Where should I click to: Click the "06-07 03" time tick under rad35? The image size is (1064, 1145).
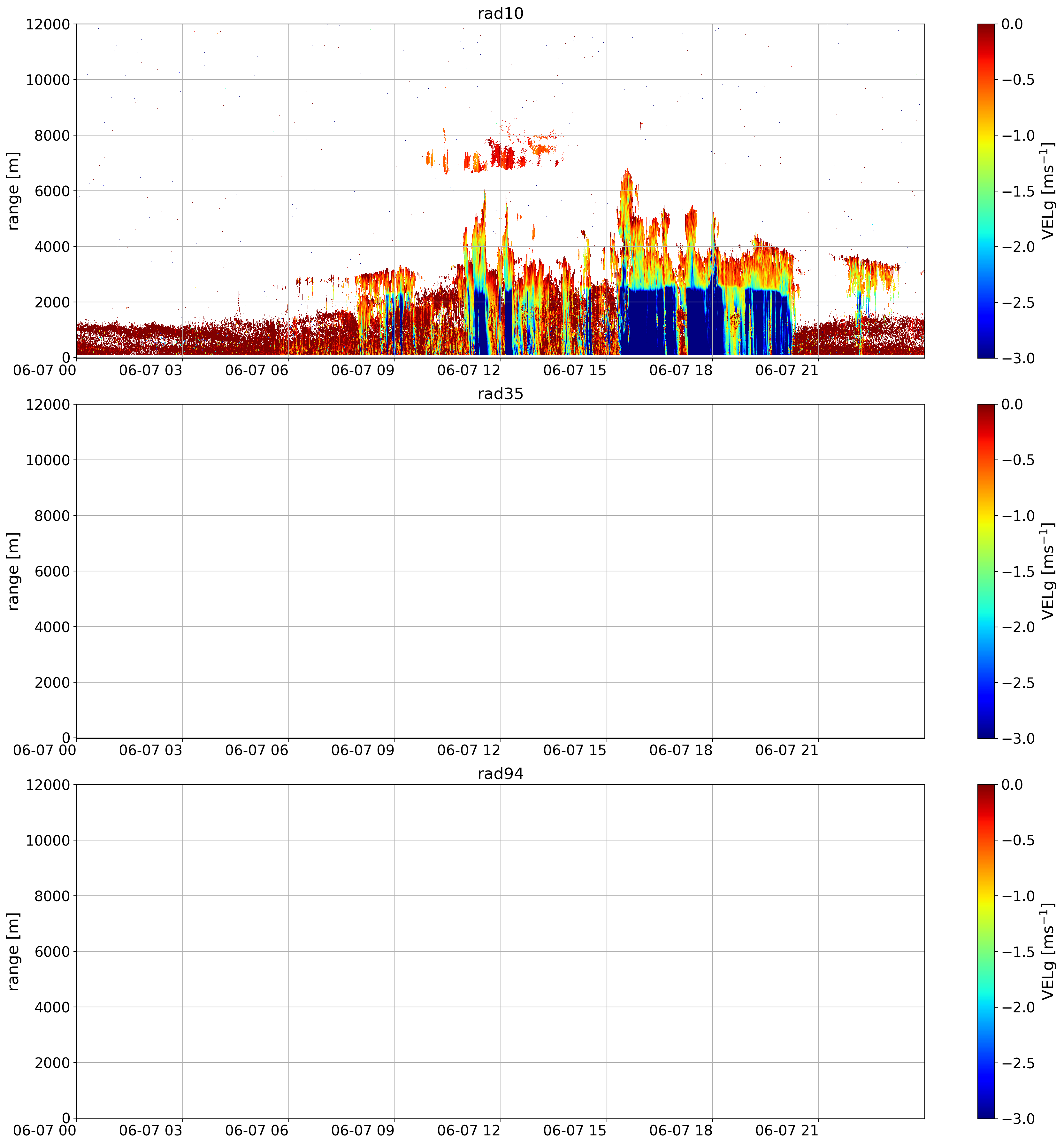click(x=151, y=750)
